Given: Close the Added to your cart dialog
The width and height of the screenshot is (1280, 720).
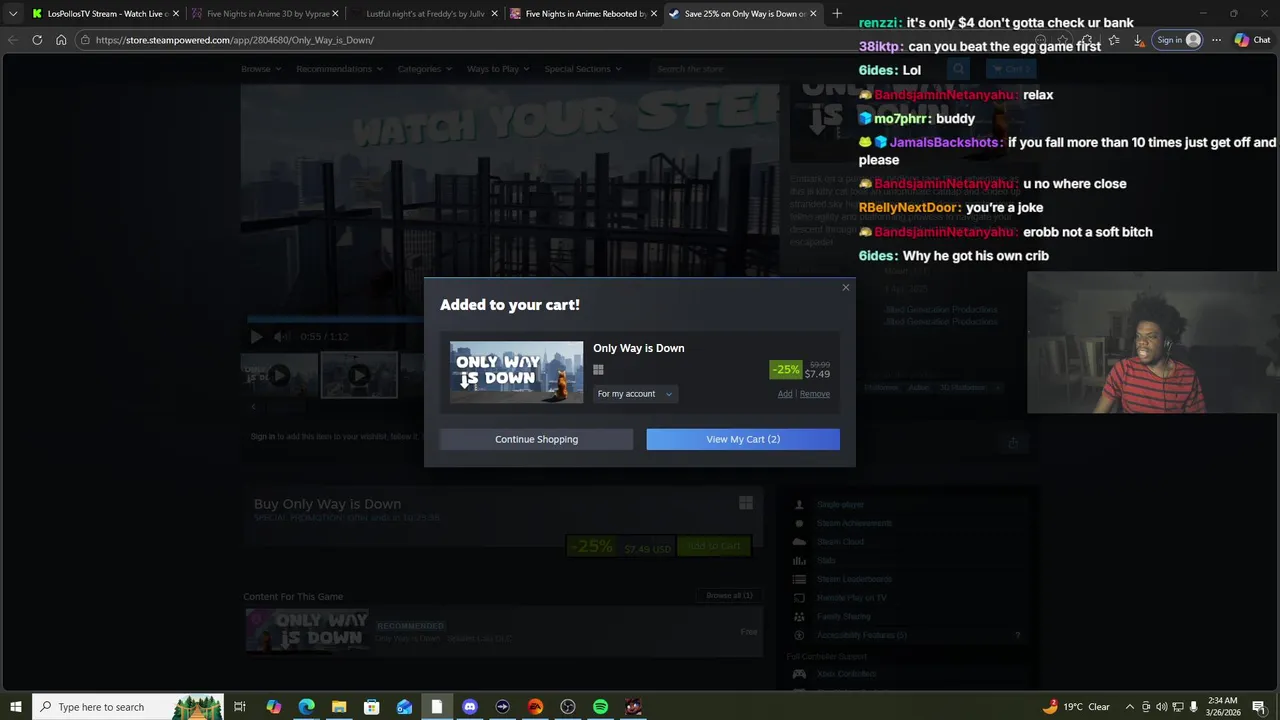Looking at the screenshot, I should [x=845, y=288].
